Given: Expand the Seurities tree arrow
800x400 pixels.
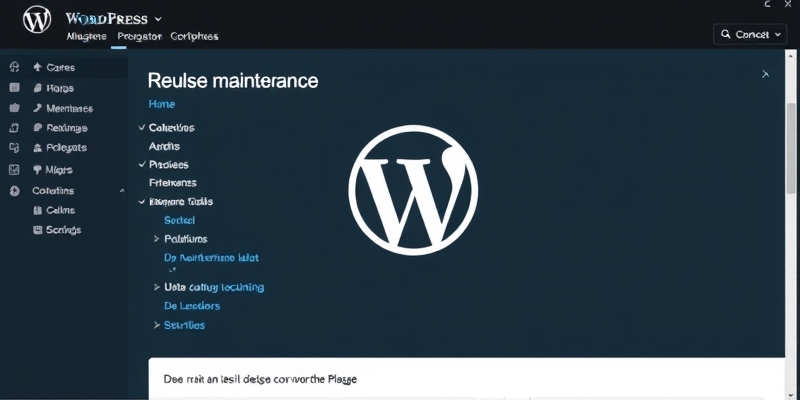Looking at the screenshot, I should click(x=157, y=324).
